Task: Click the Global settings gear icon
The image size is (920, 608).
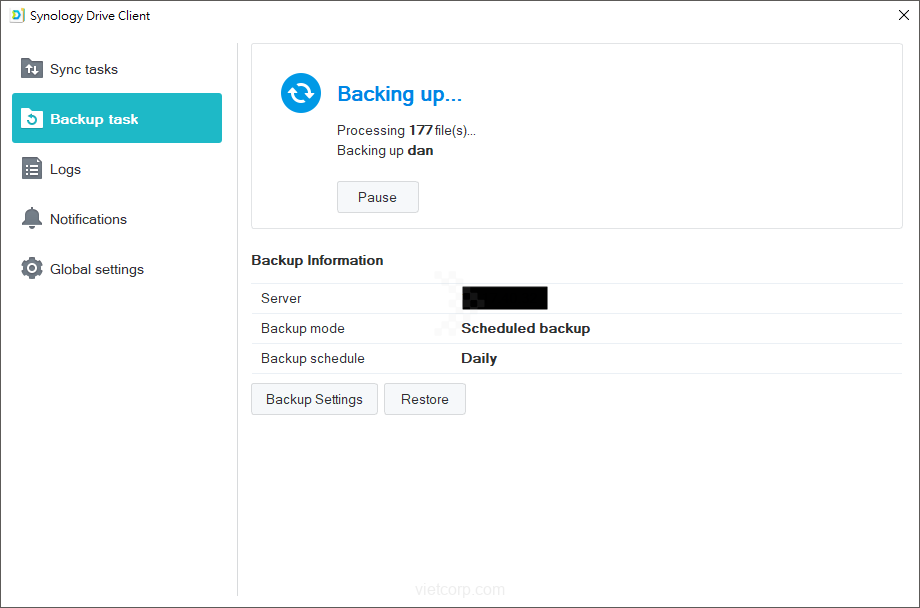Action: click(32, 269)
